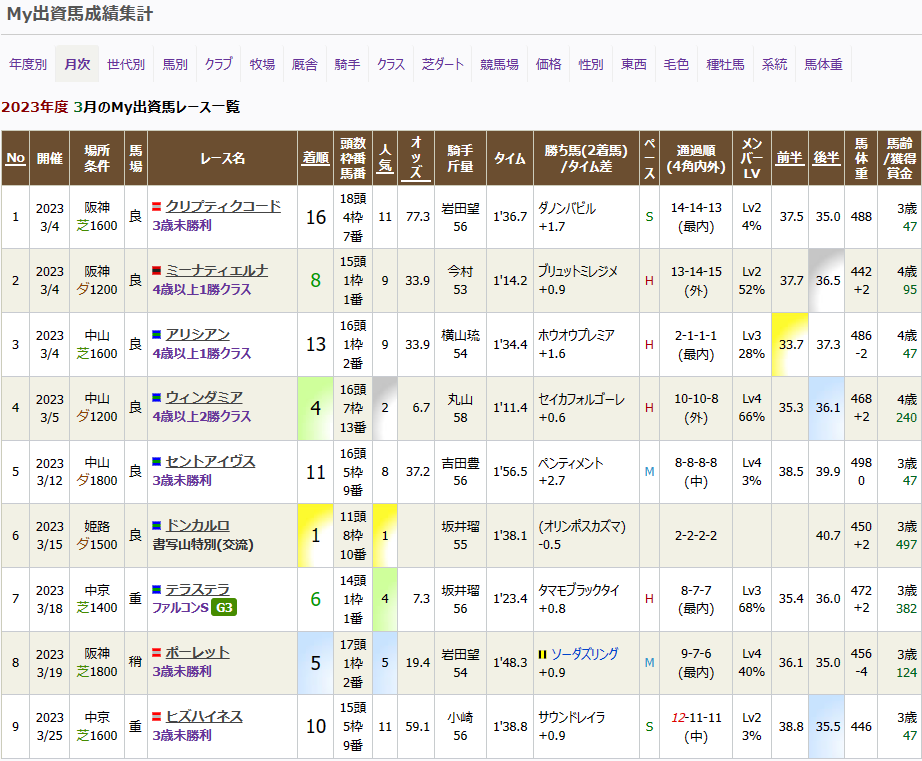Open the 芝ダート tab
This screenshot has height=761, width=922.
pyautogui.click(x=443, y=64)
